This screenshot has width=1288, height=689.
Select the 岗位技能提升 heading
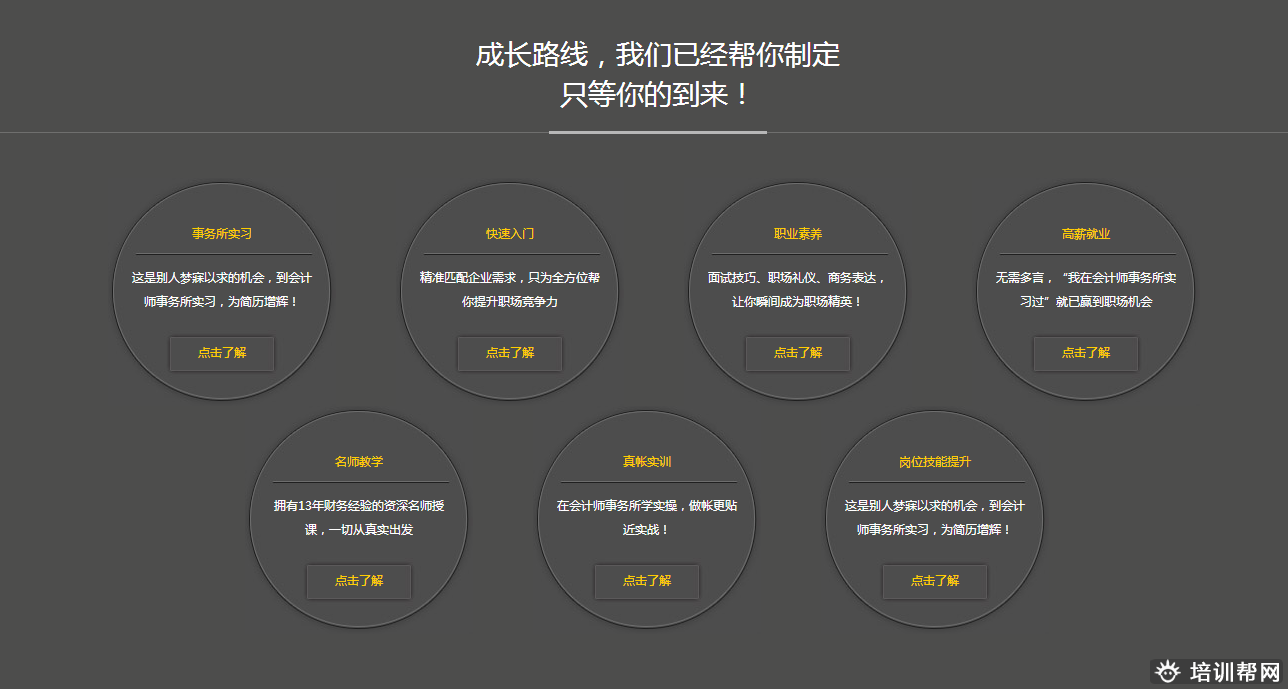tap(935, 462)
